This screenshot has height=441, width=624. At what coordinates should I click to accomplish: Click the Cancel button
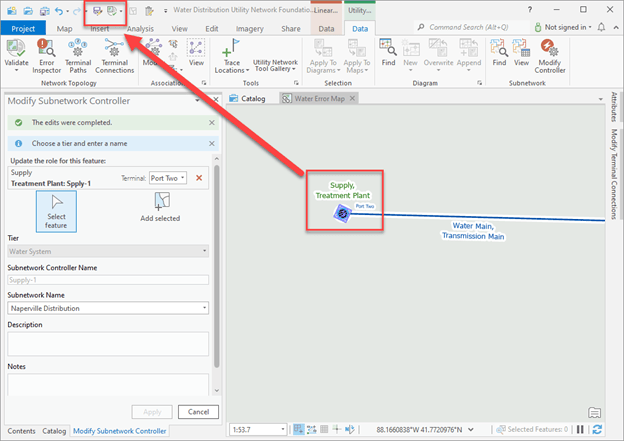(198, 412)
